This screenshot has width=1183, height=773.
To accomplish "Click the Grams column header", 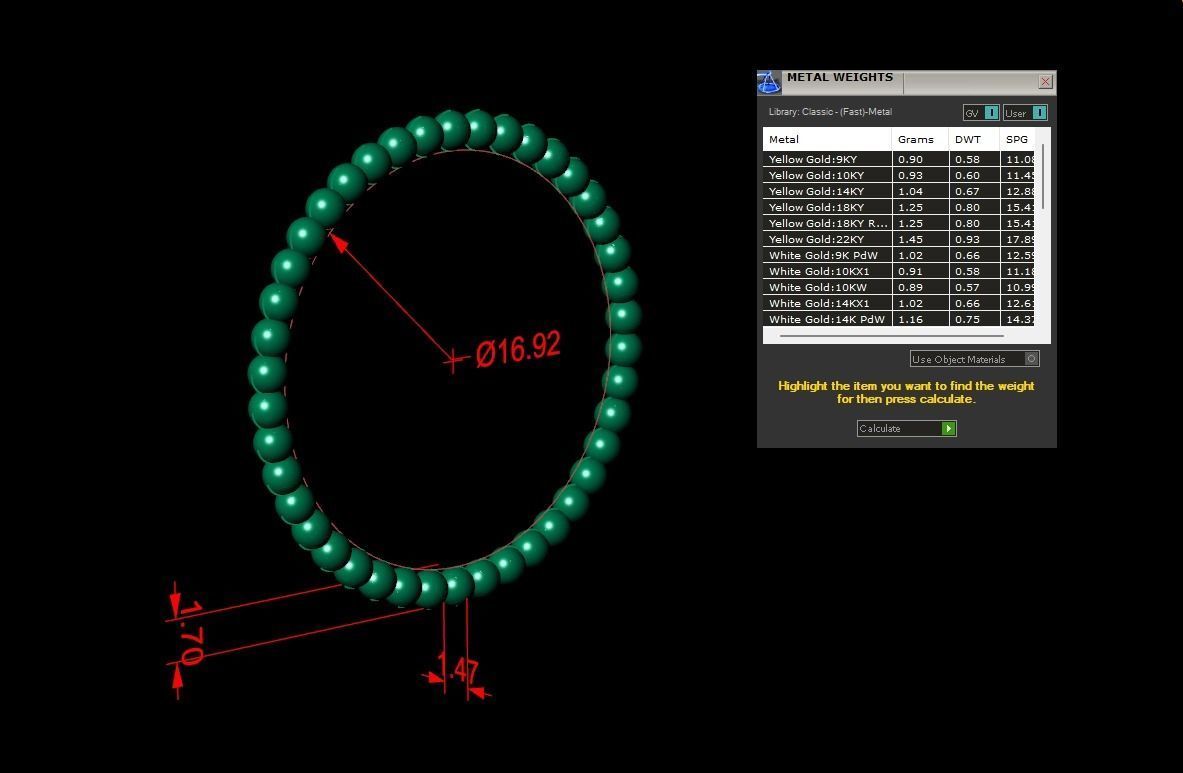I will click(x=920, y=140).
